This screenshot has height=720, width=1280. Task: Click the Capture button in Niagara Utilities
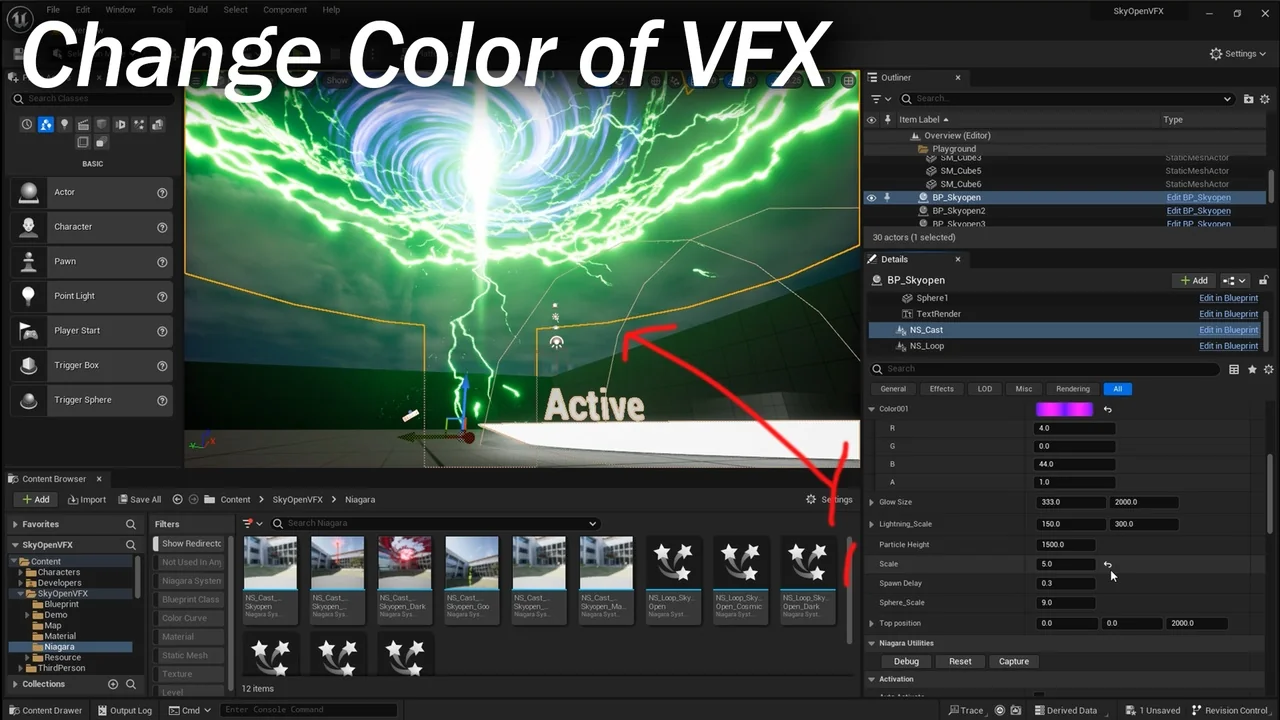(1013, 661)
